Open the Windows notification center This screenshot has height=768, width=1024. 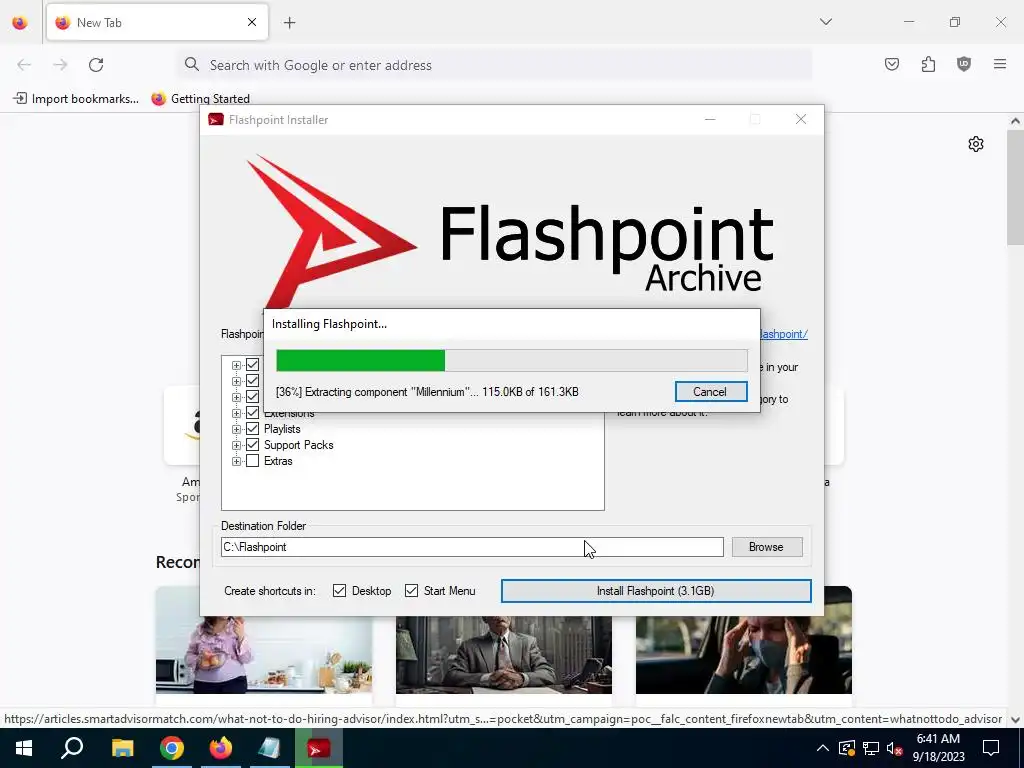[x=991, y=748]
